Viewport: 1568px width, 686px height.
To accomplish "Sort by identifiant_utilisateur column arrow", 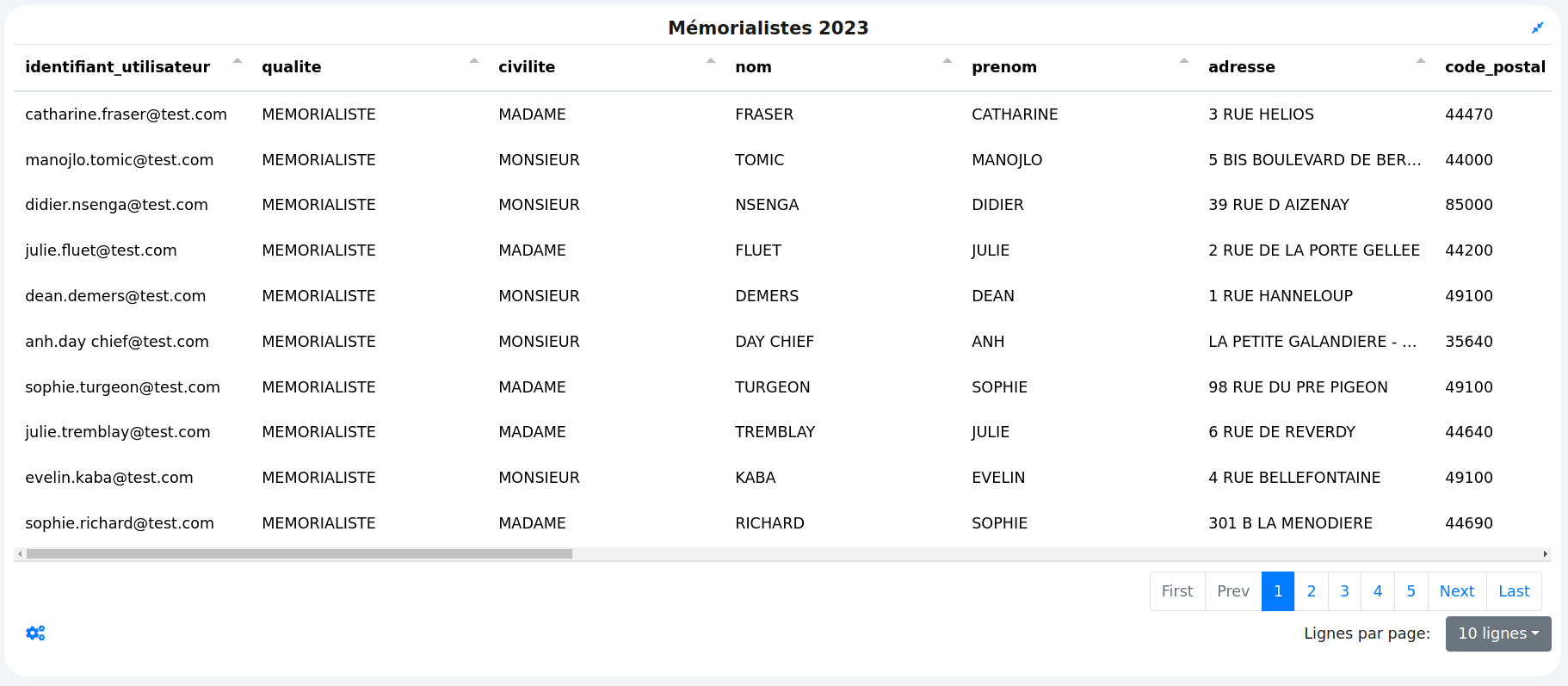I will [238, 61].
